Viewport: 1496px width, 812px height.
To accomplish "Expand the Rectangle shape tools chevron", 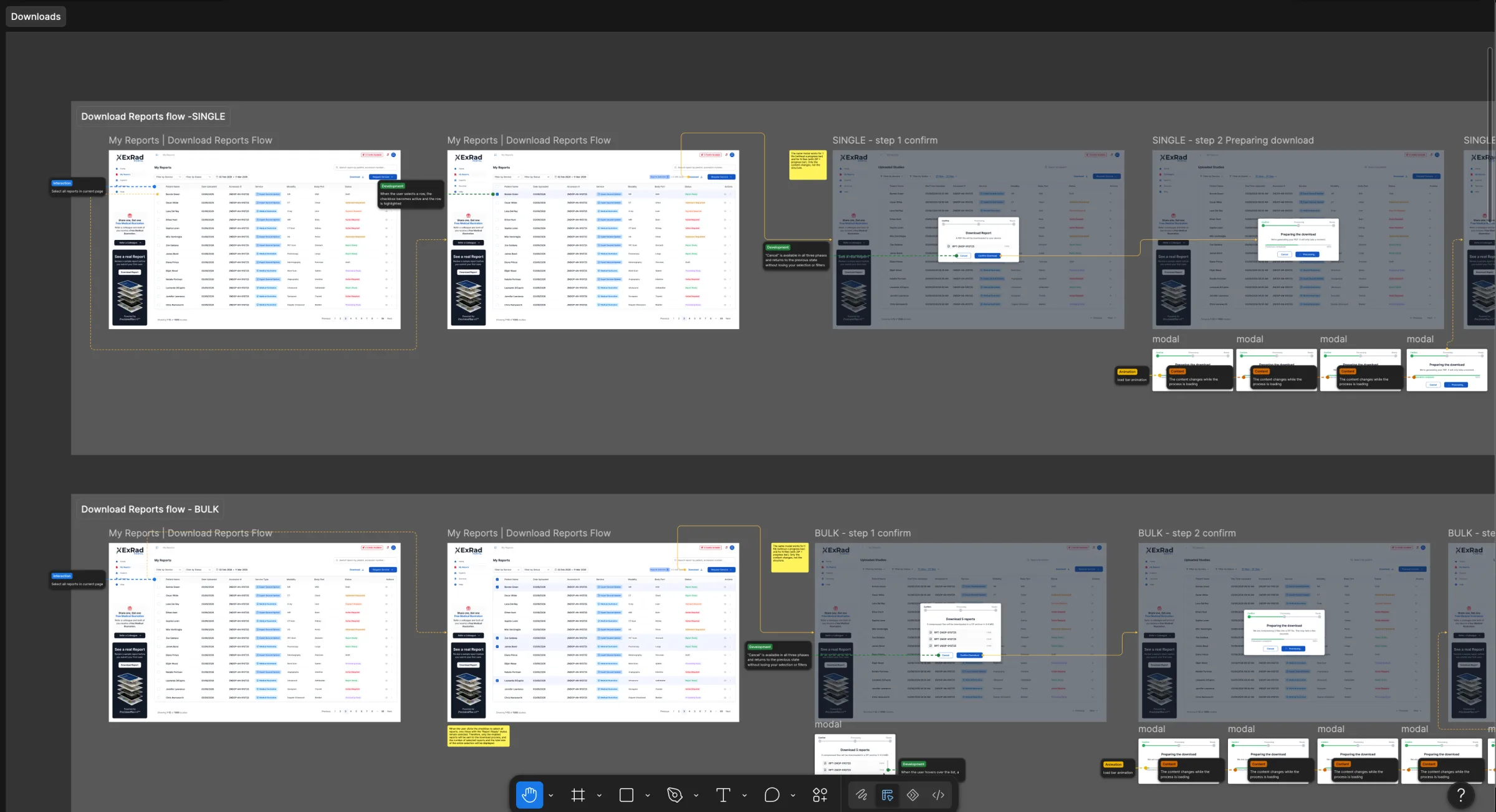I will 648,795.
